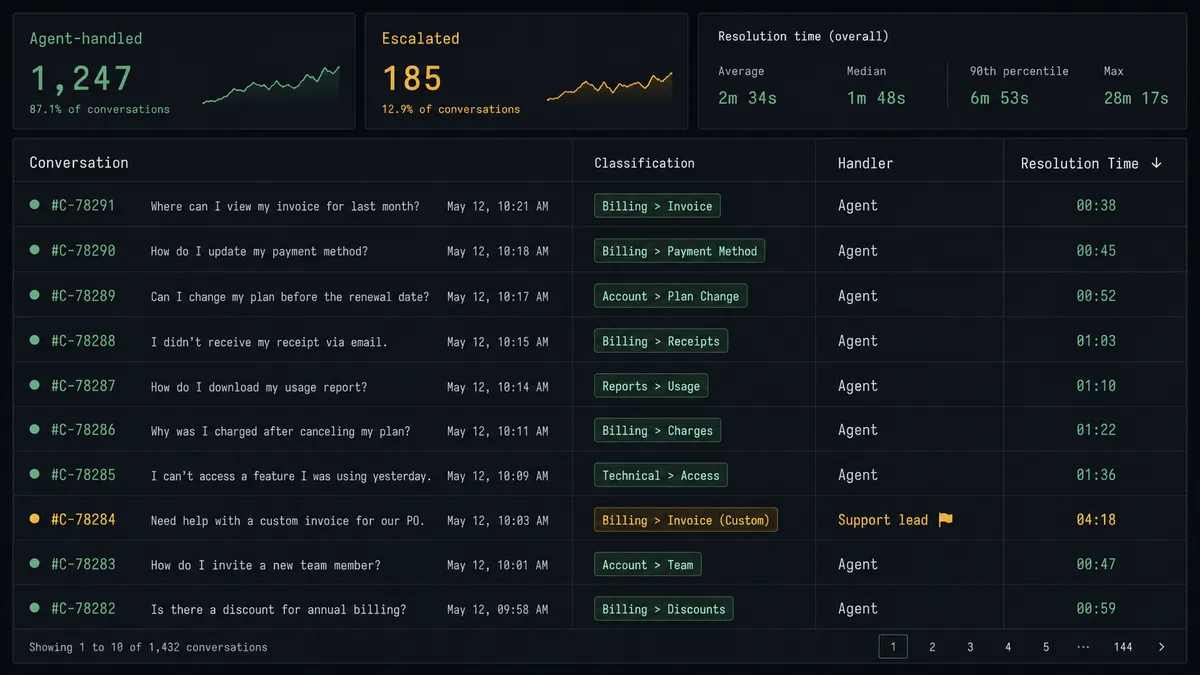The width and height of the screenshot is (1200, 675).
Task: Click the May 12, 10:21 AM timestamp
Action: [x=497, y=206]
